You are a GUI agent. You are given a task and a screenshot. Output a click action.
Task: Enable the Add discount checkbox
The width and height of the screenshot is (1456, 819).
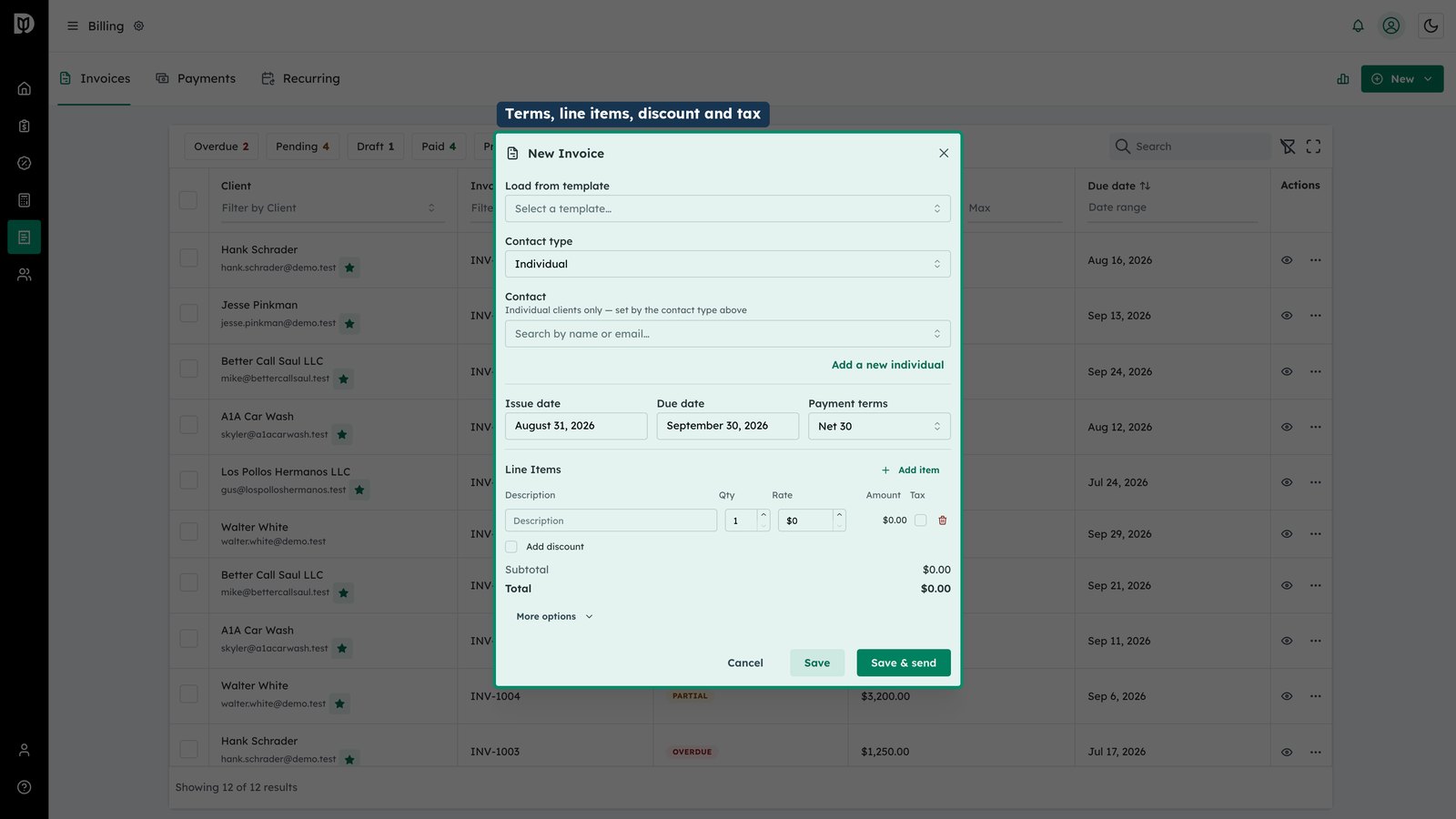tap(511, 547)
